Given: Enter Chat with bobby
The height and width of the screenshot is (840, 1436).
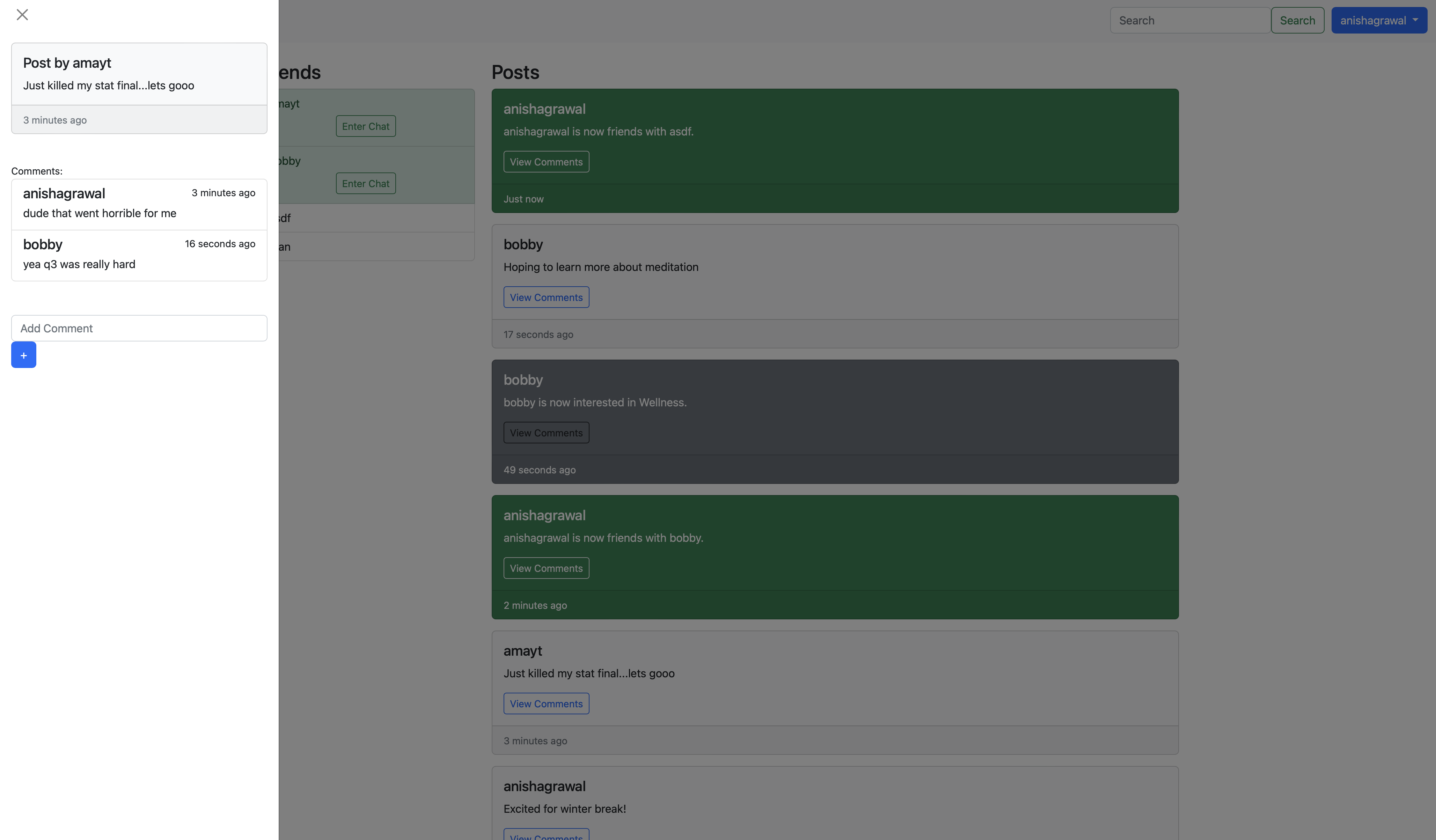Looking at the screenshot, I should point(365,183).
